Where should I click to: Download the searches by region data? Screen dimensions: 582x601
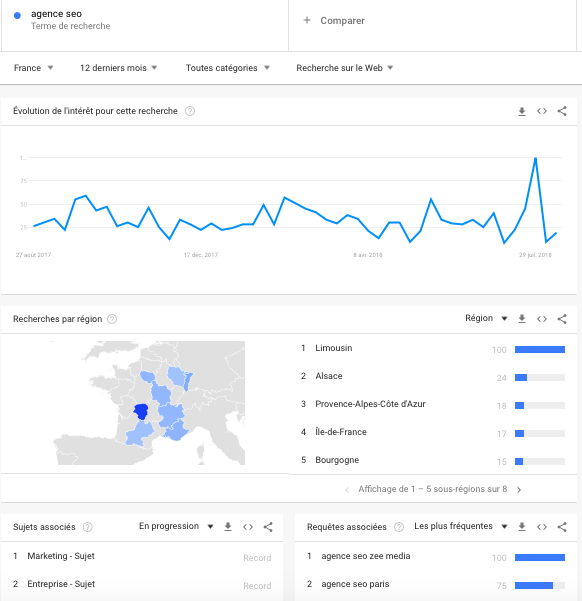tap(522, 319)
